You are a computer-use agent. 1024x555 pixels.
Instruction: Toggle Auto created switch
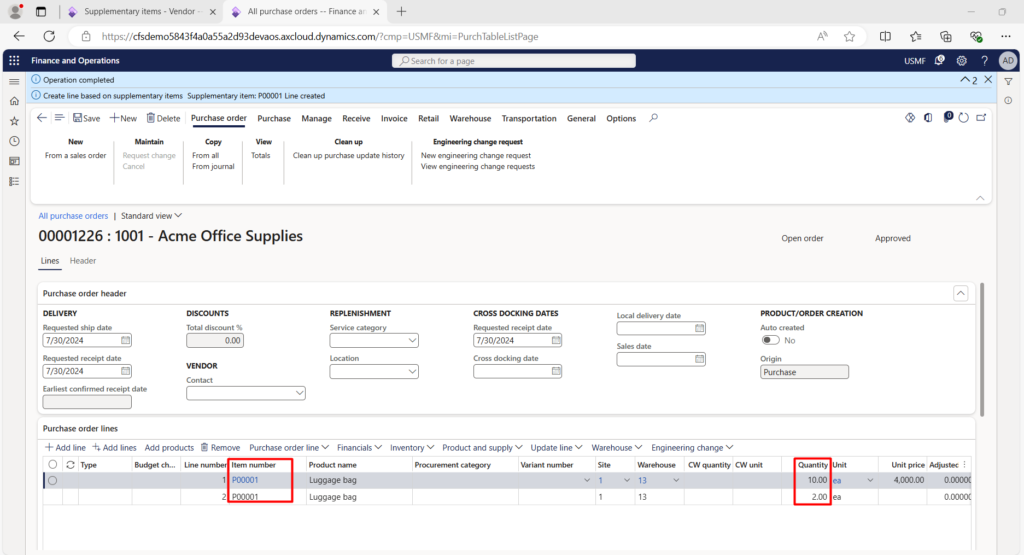point(770,340)
